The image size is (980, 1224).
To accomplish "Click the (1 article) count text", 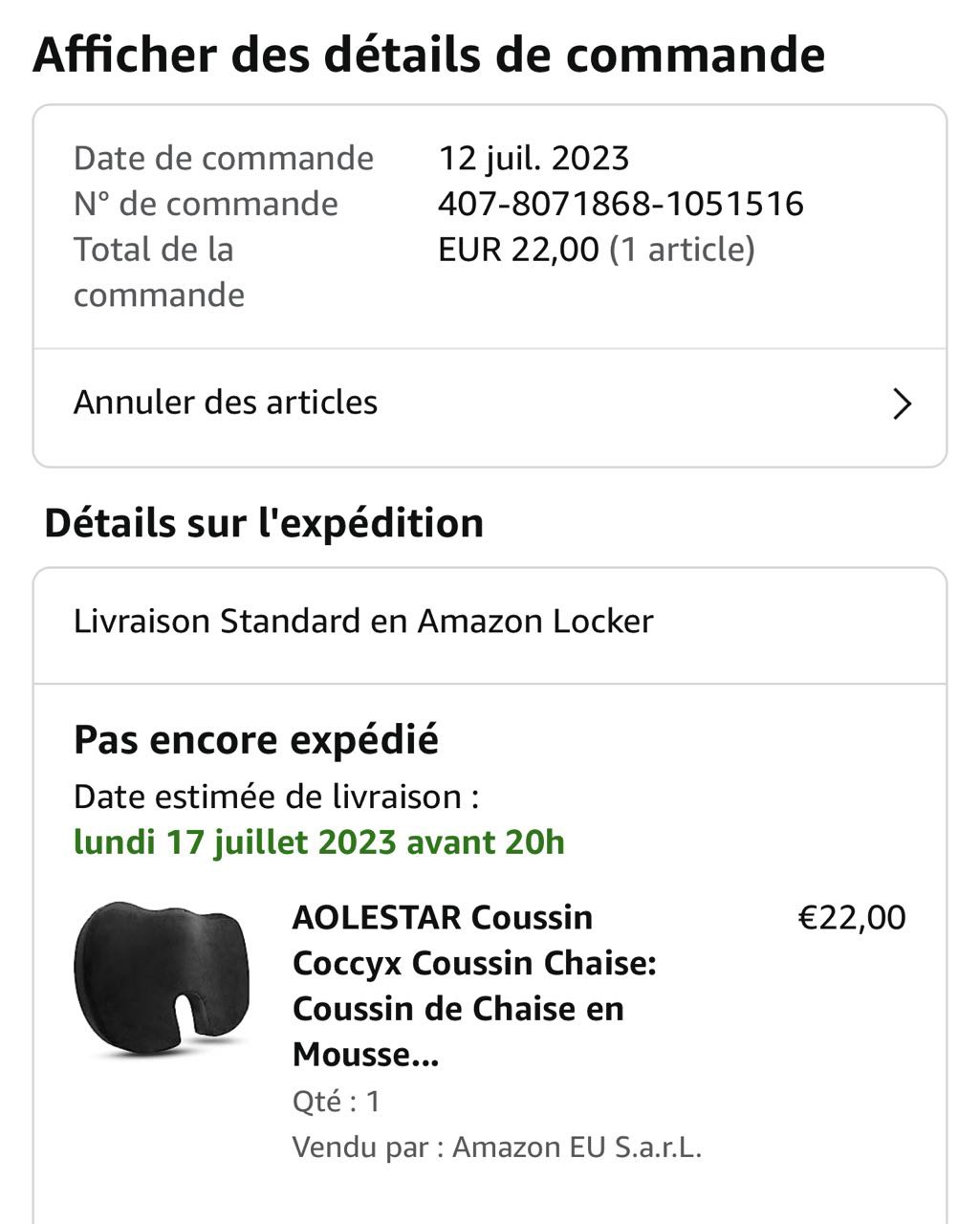I will coord(683,250).
